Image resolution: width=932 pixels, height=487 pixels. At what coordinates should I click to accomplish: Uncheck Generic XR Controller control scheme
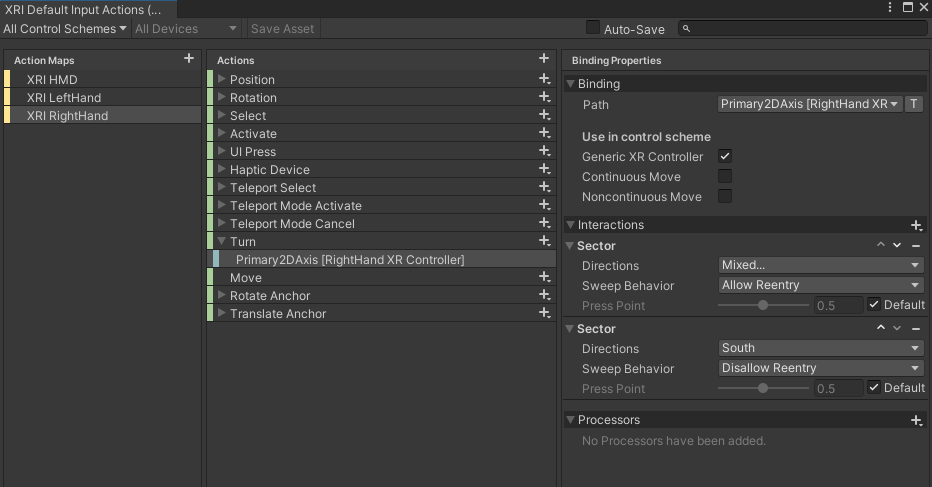725,157
